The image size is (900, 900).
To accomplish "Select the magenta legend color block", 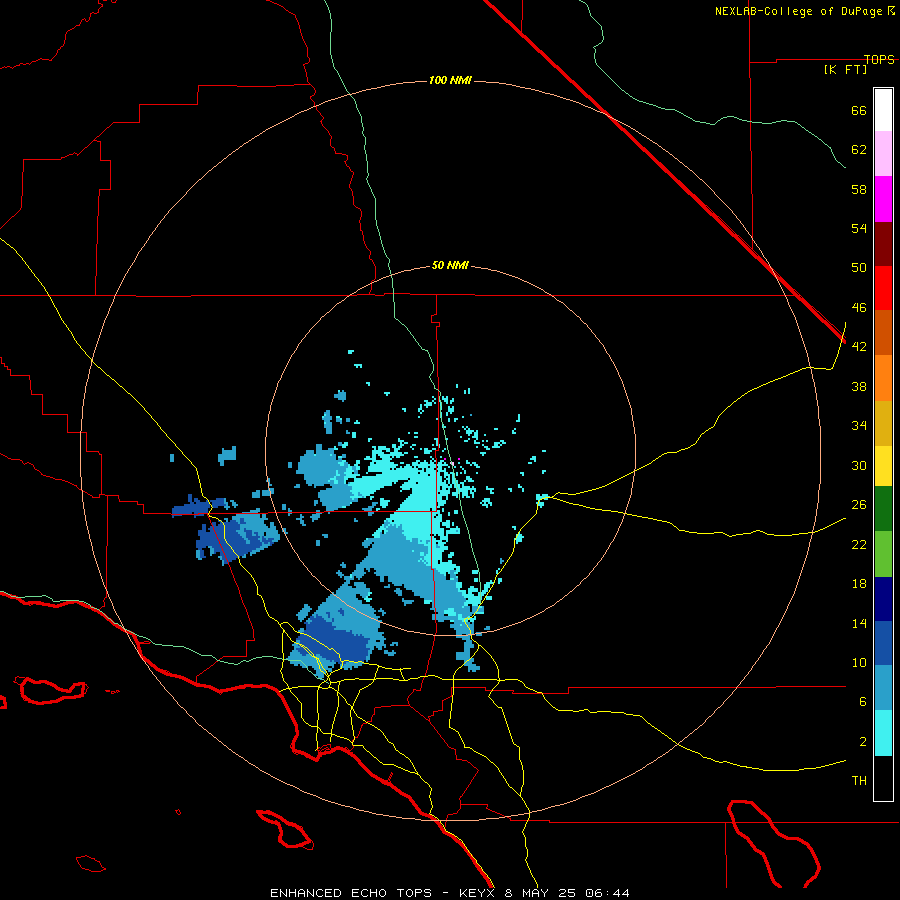I will point(883,199).
